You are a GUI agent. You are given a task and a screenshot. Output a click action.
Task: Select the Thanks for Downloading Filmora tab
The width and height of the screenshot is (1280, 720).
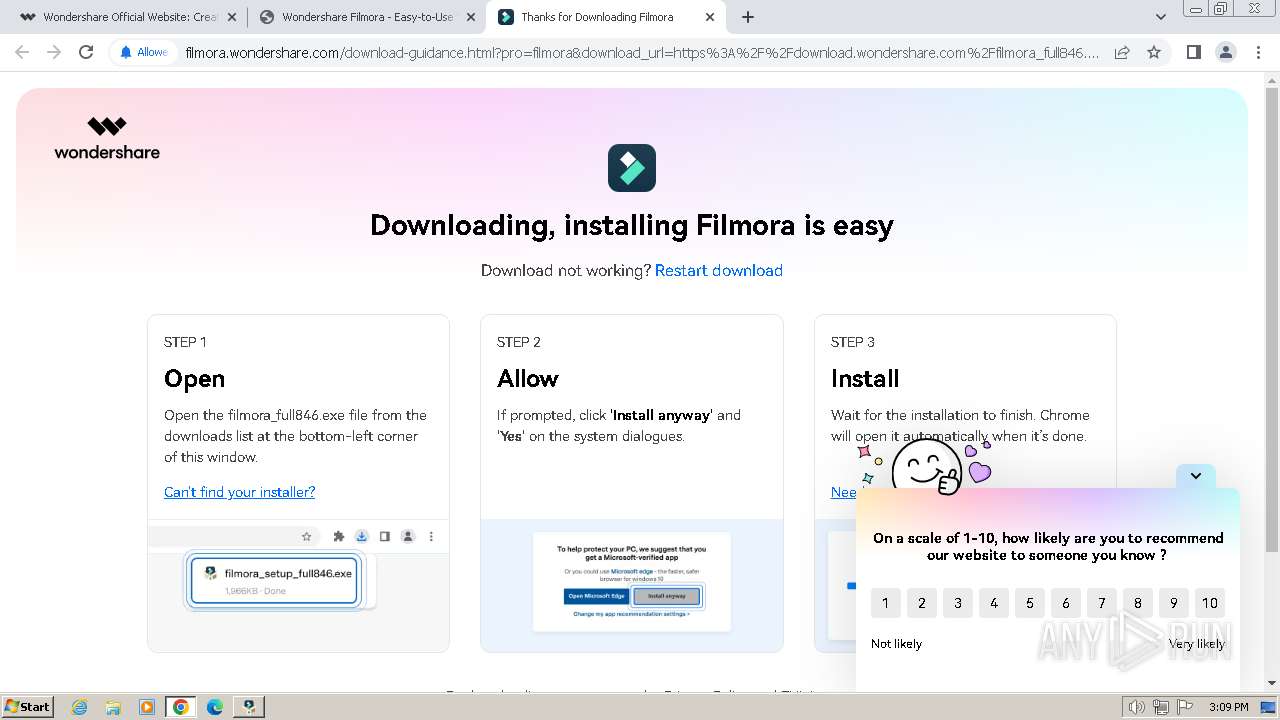(x=606, y=17)
